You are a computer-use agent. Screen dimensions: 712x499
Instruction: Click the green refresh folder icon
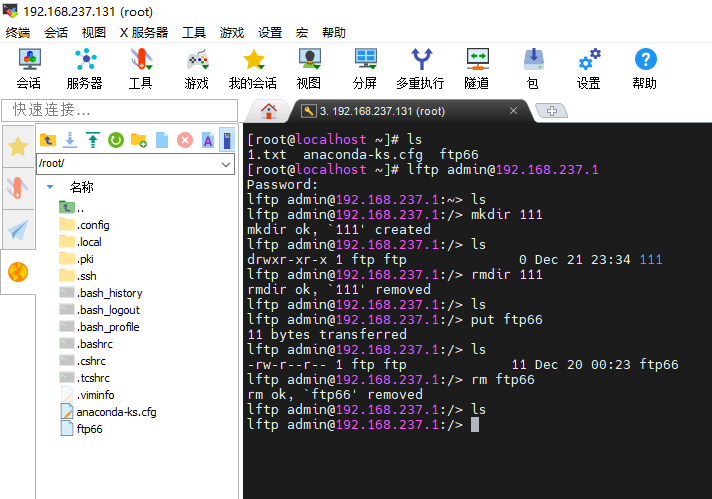(x=115, y=140)
